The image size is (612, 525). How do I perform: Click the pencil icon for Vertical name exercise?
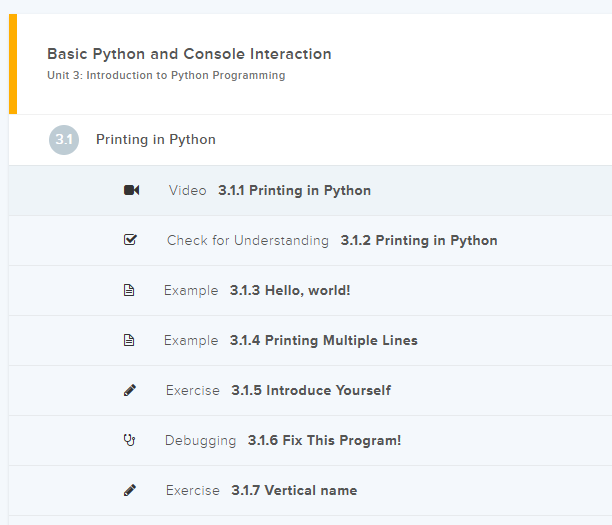pos(130,490)
